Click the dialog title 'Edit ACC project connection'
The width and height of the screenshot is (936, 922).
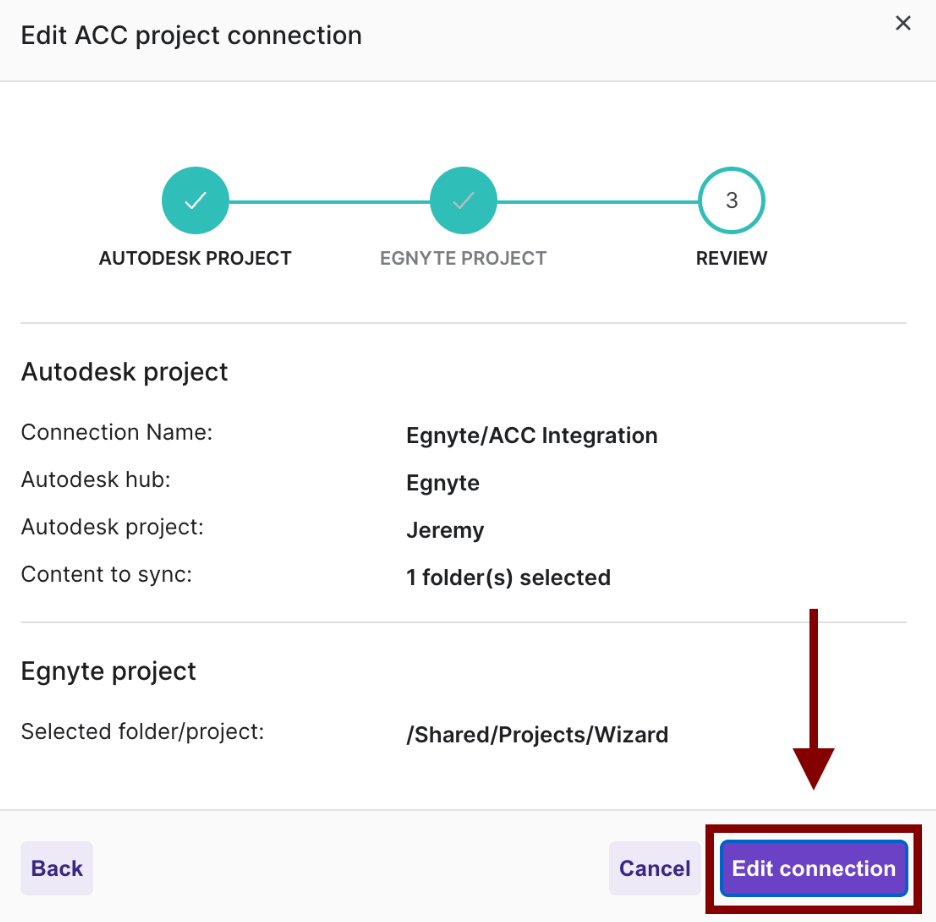[x=191, y=36]
